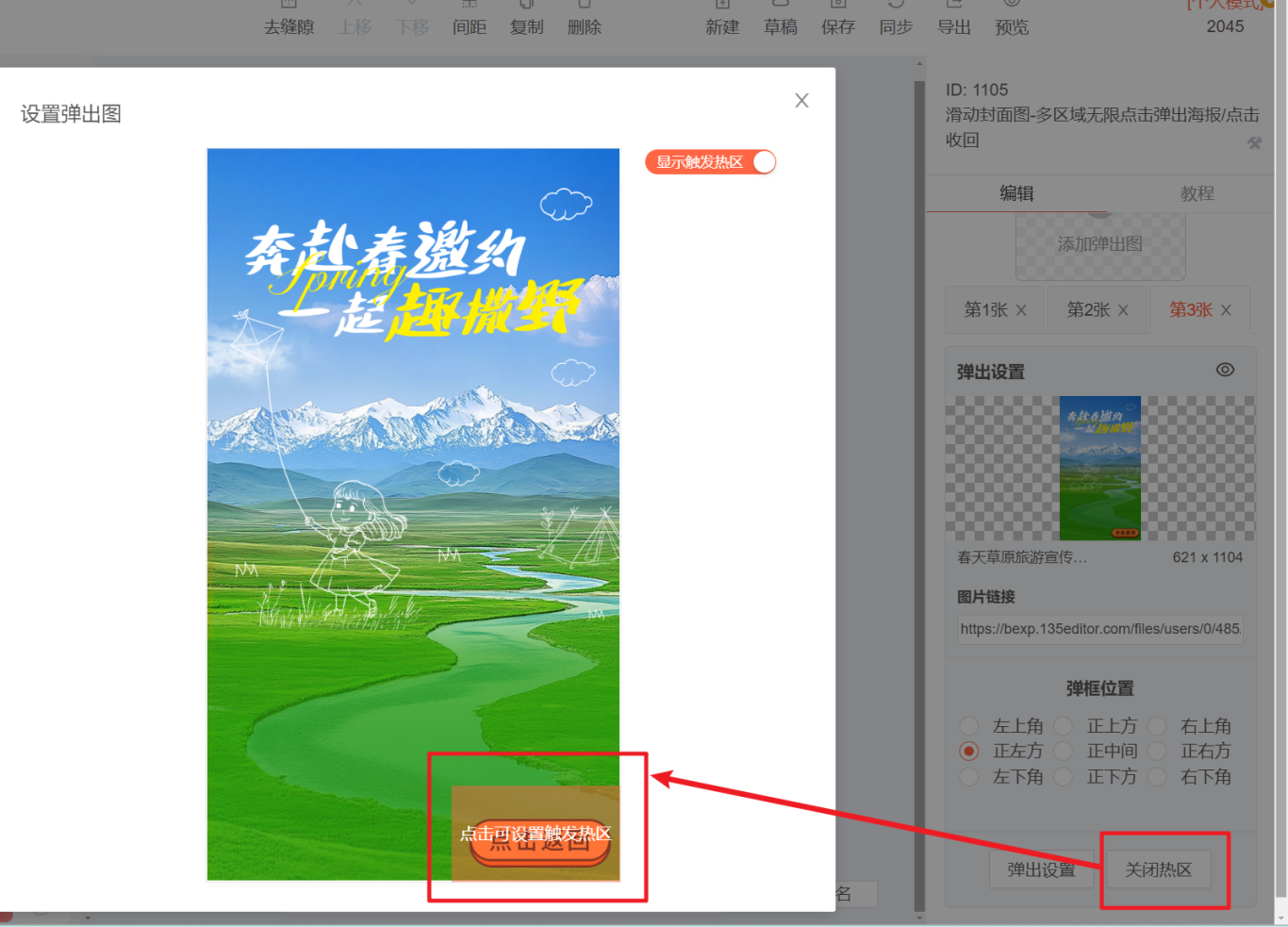This screenshot has height=927, width=1288.
Task: Click the 2045 counter at top right
Action: coord(1225,26)
